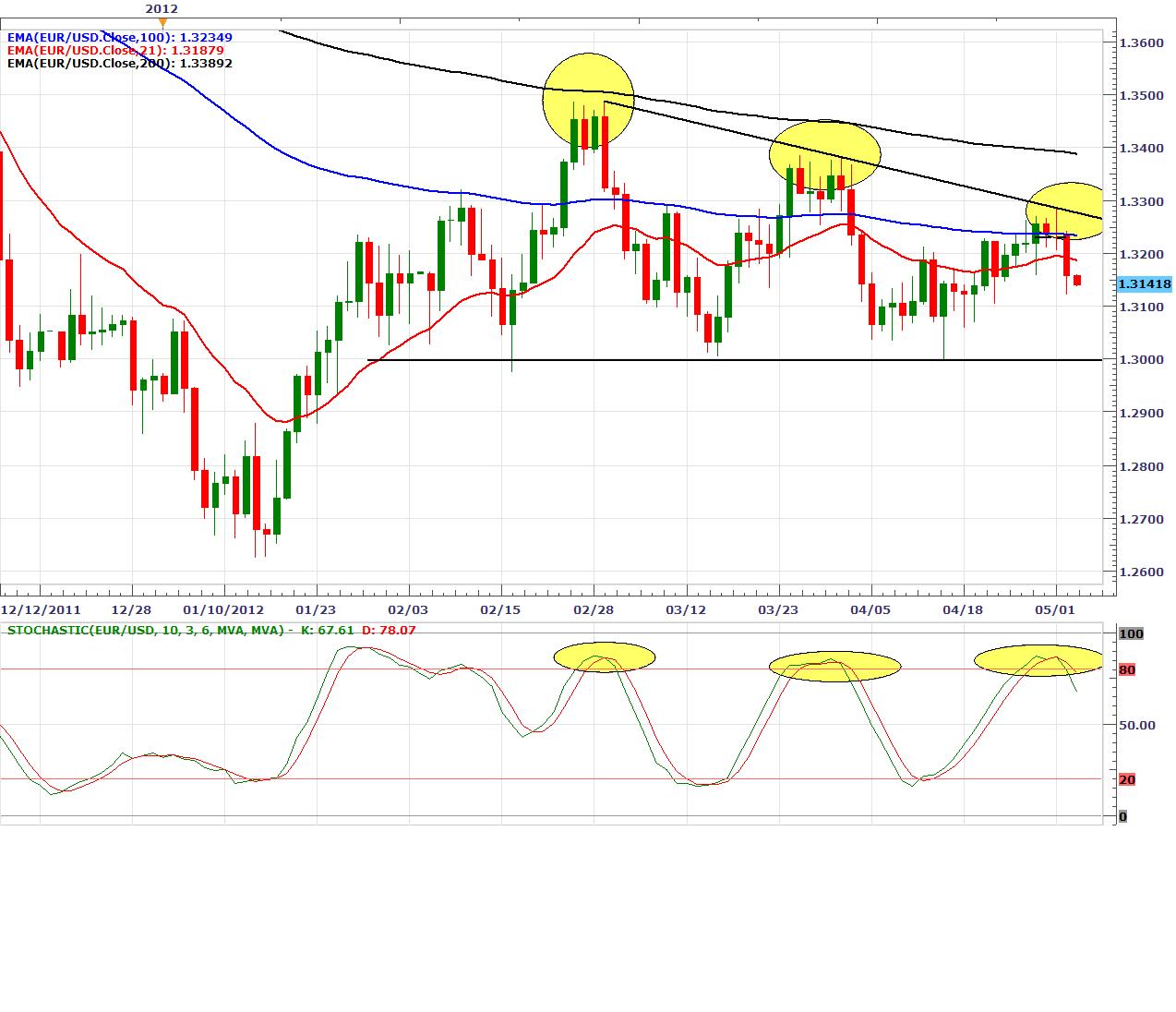Click the stochastic D: 78.07 value
The image size is (1176, 1012).
point(389,630)
